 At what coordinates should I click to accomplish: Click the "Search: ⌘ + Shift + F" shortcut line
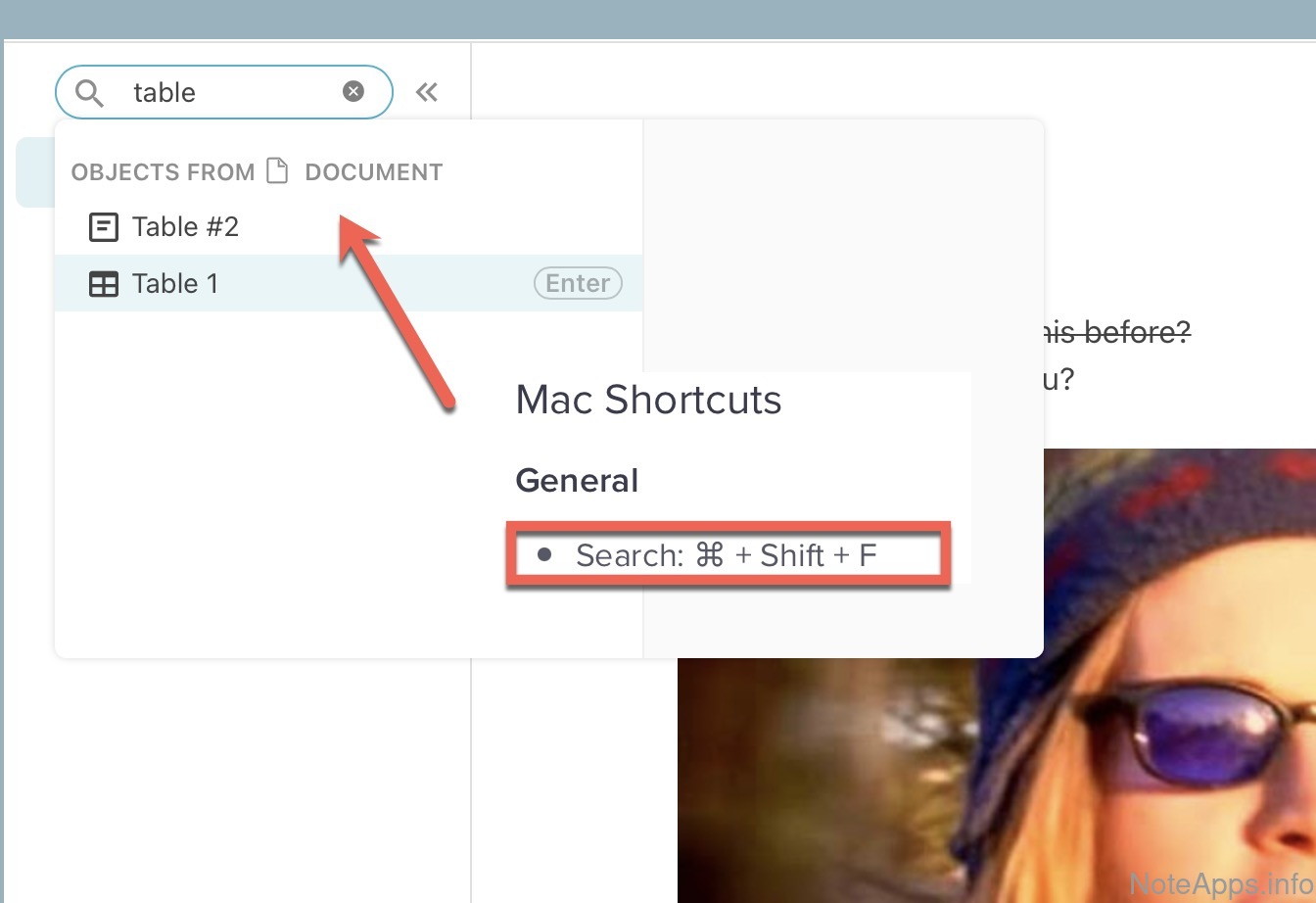726,555
